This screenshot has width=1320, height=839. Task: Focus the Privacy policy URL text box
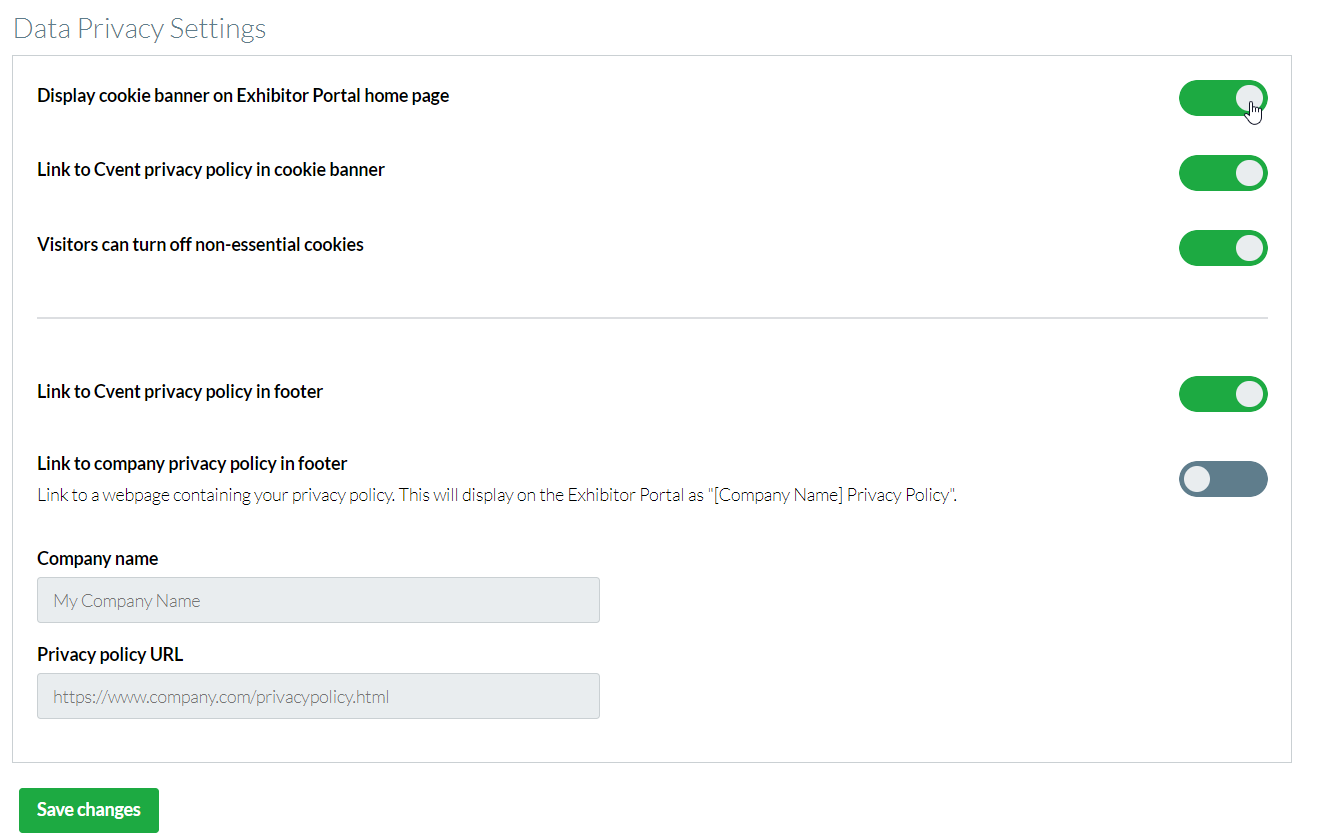click(x=318, y=696)
